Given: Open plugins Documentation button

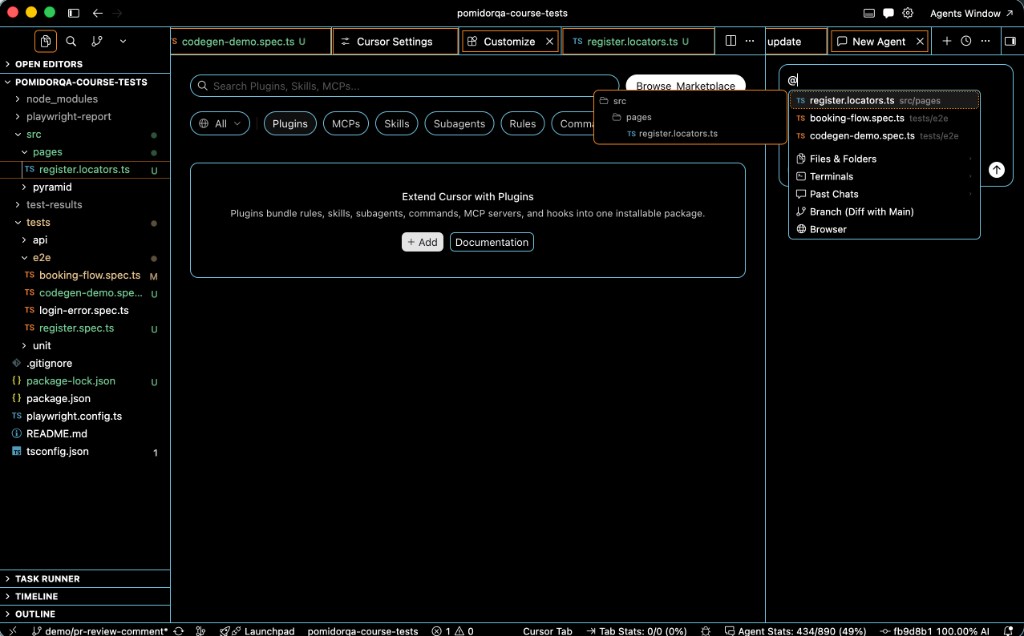Looking at the screenshot, I should click(x=492, y=242).
